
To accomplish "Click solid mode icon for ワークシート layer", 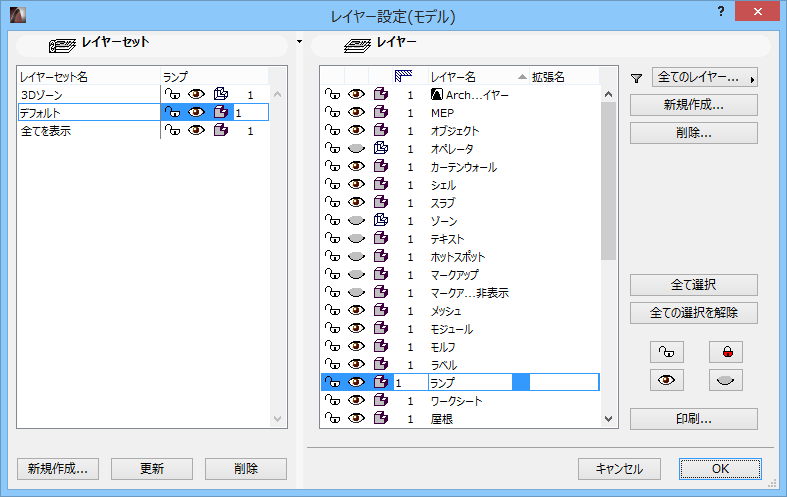I will coord(381,401).
